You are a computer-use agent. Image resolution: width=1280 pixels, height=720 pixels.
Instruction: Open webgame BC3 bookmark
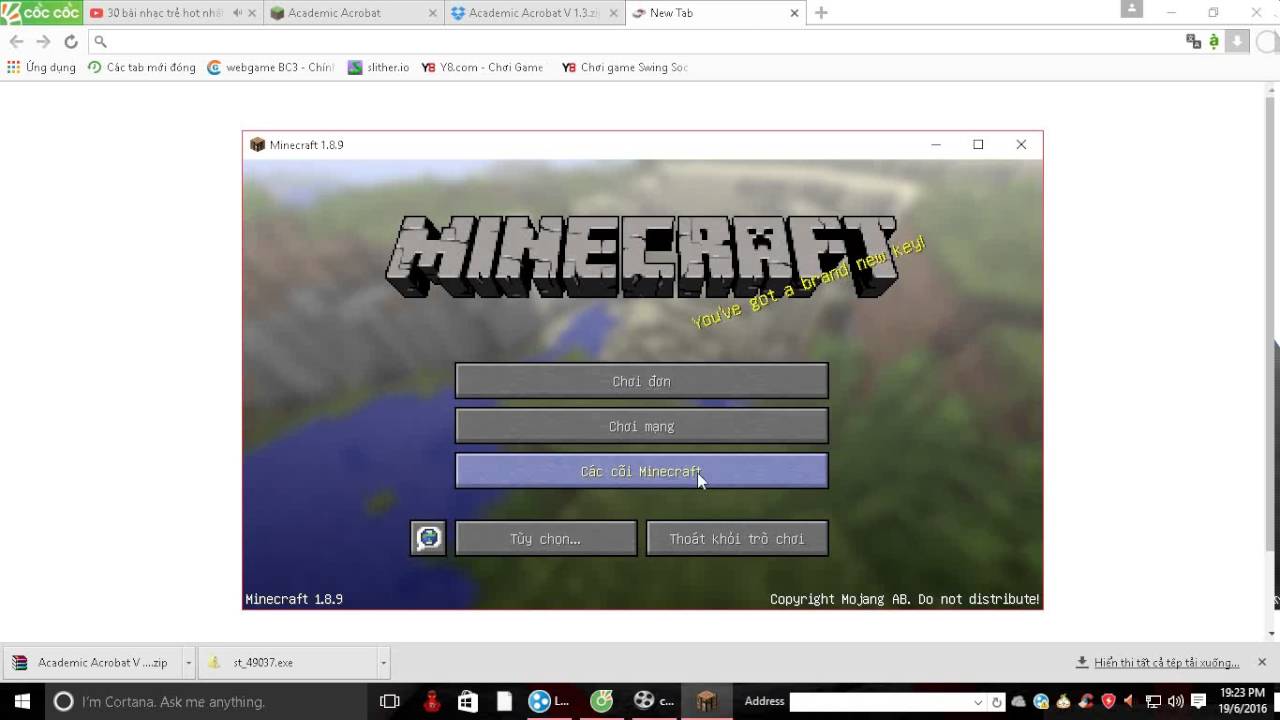tap(270, 67)
